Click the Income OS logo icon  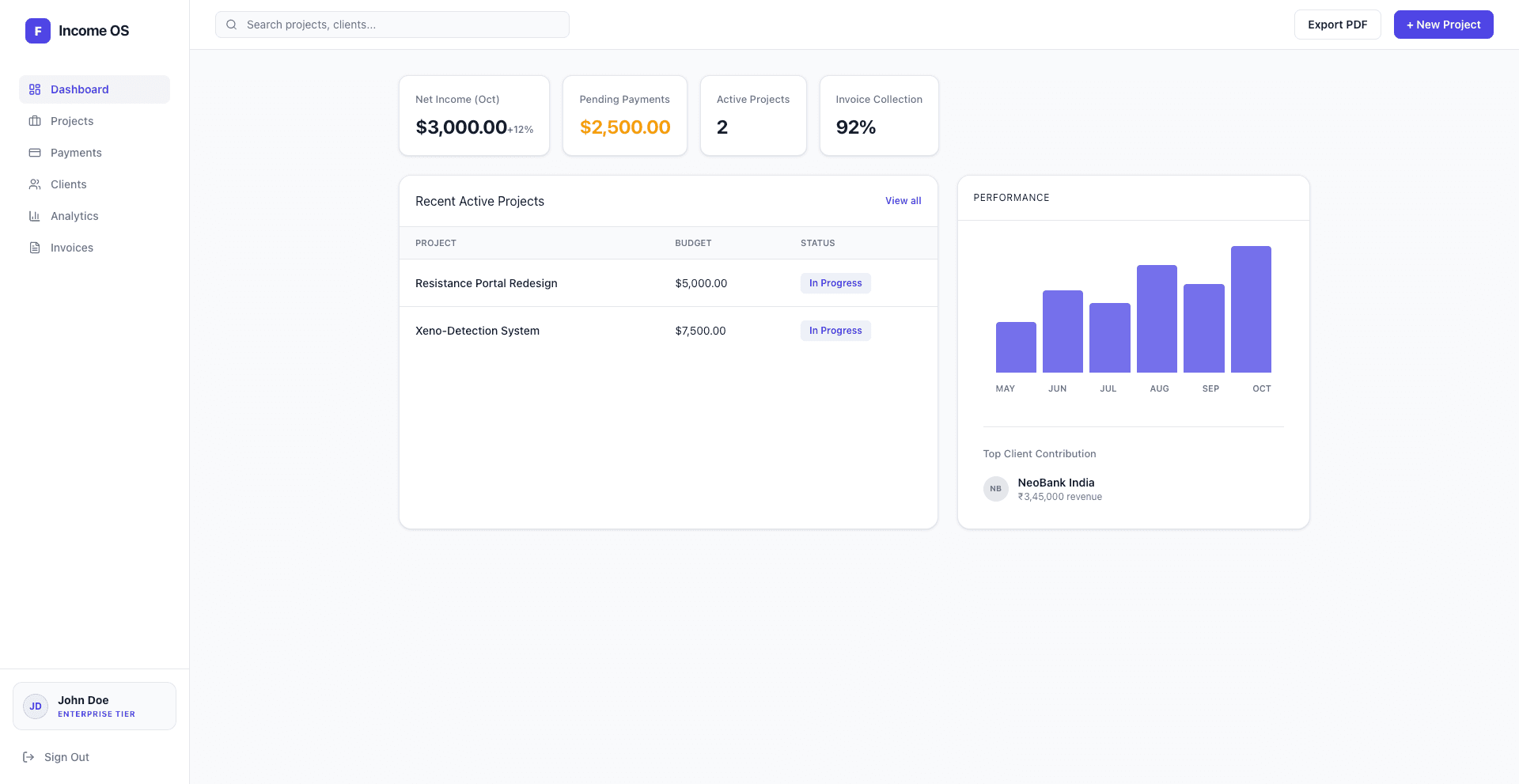(38, 31)
